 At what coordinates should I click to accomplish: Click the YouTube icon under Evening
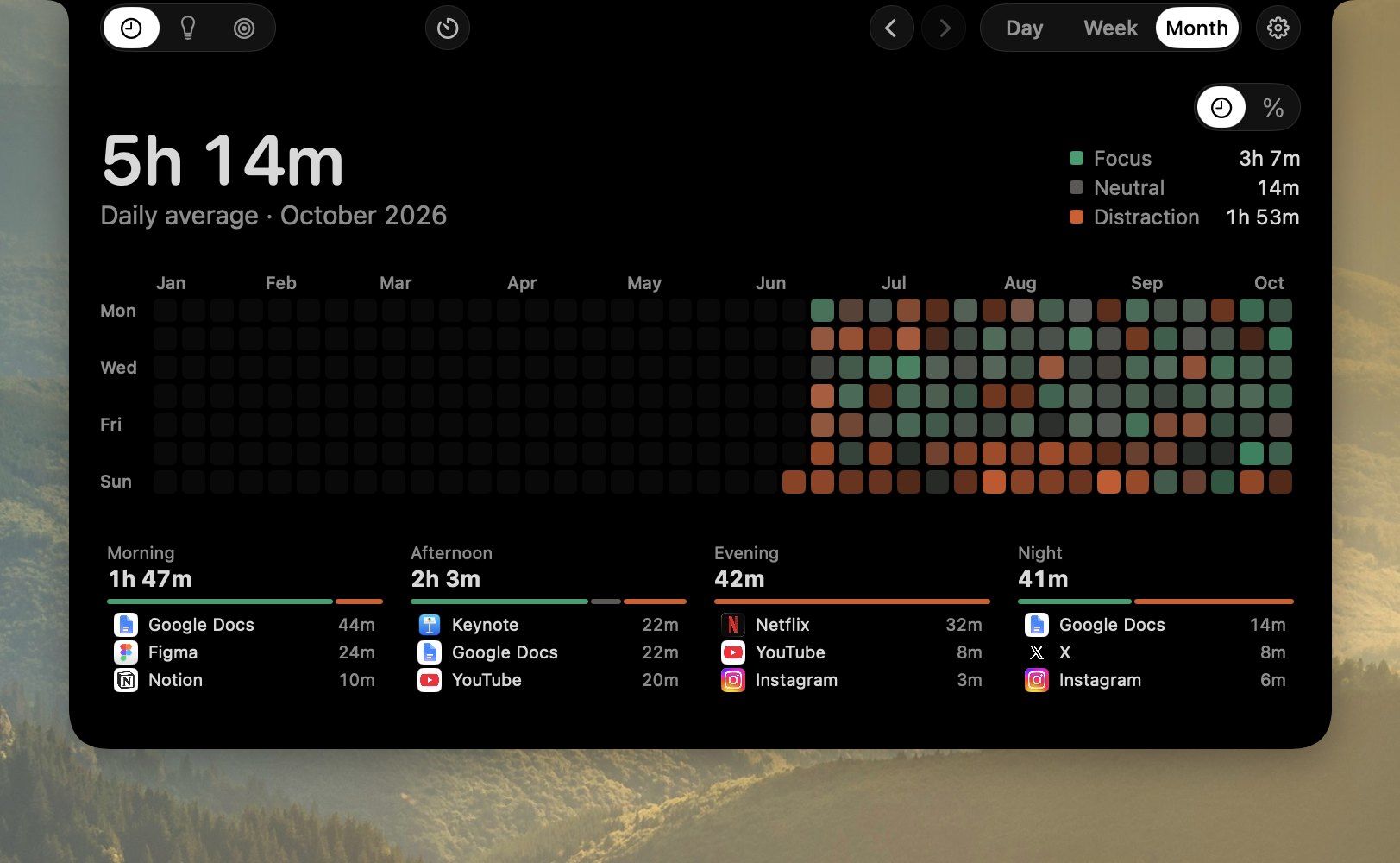733,652
